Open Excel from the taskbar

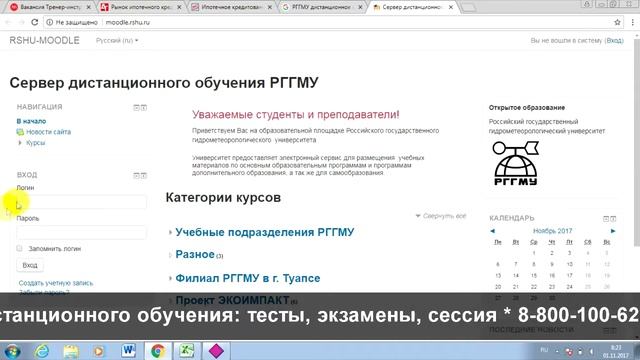pos(186,351)
